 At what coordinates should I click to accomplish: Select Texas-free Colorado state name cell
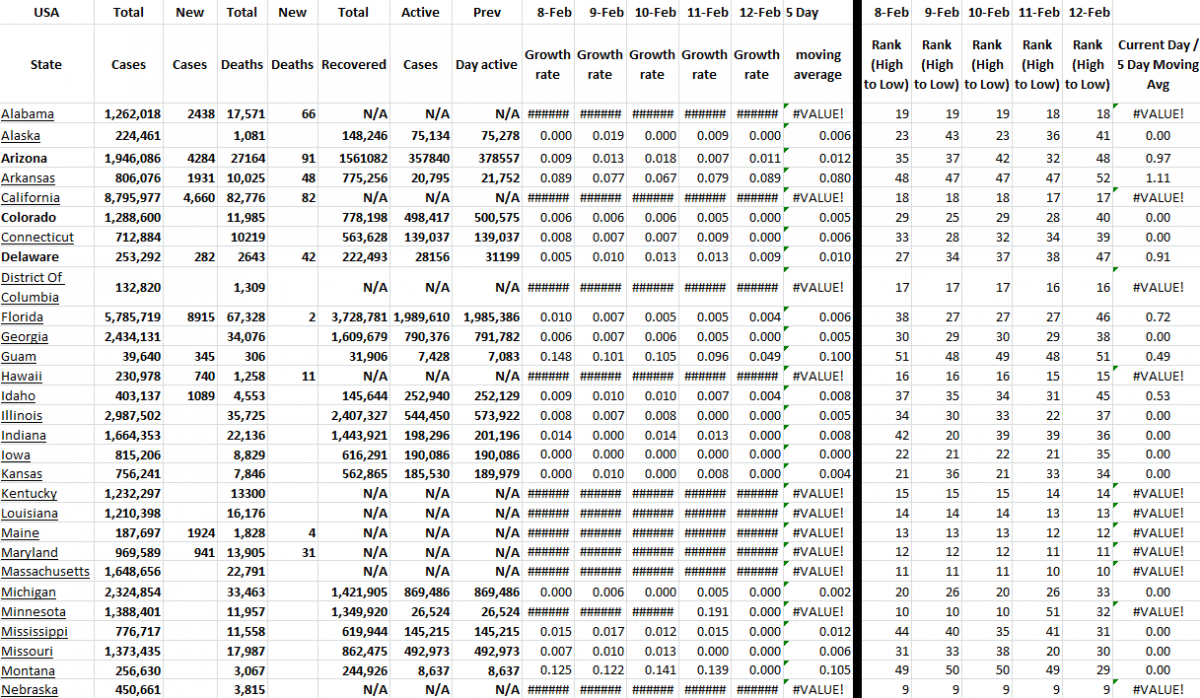pos(28,217)
